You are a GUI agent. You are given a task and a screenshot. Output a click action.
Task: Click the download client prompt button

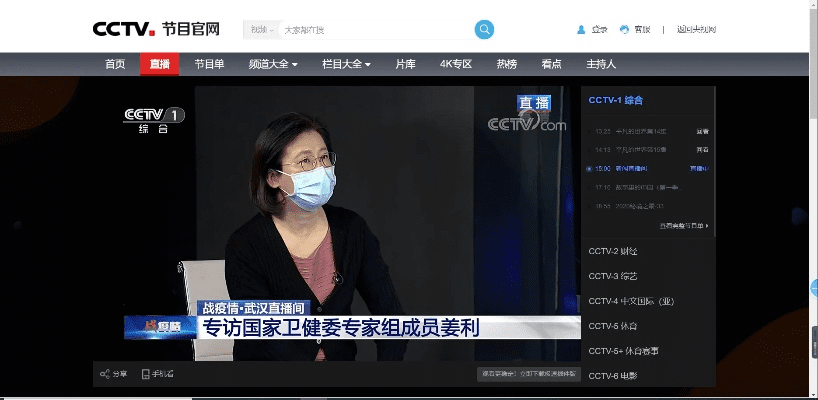click(528, 374)
